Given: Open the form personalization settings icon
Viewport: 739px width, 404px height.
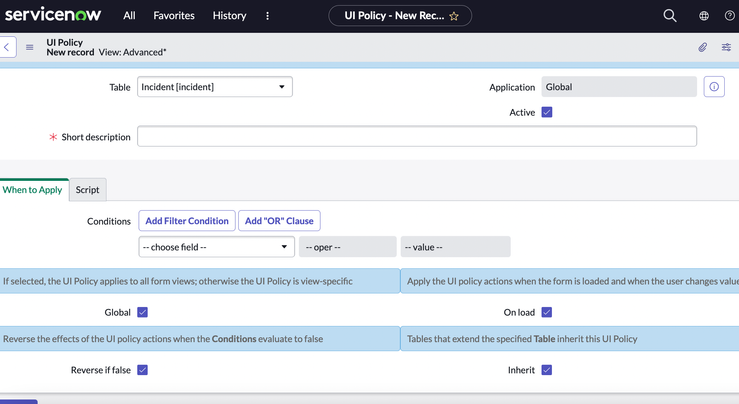Looking at the screenshot, I should point(726,47).
